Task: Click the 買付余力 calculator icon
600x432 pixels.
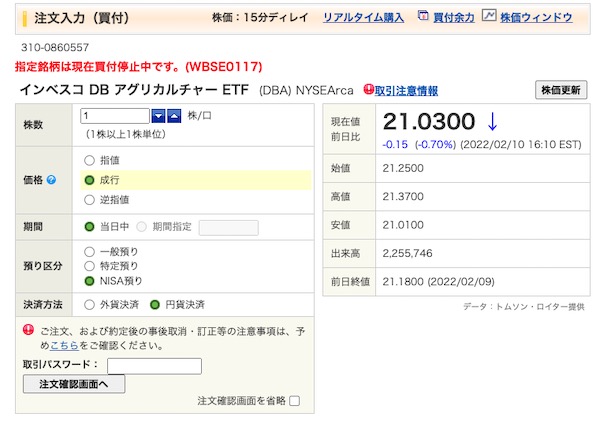Action: click(x=423, y=16)
